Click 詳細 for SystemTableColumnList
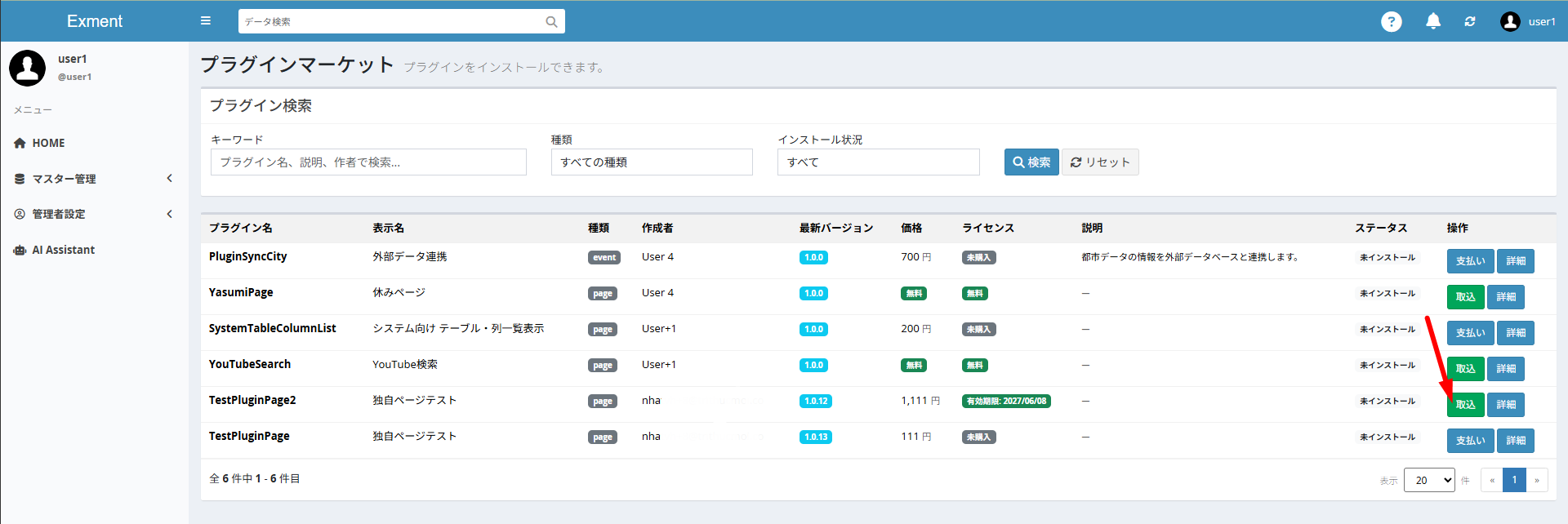The width and height of the screenshot is (1568, 524). [1516, 333]
